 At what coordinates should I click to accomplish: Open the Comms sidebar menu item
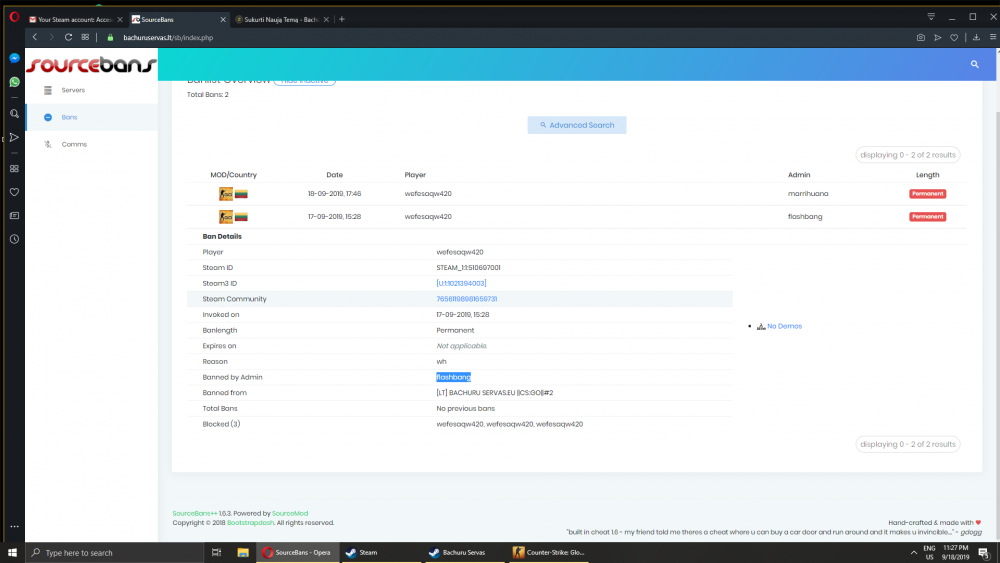74,144
